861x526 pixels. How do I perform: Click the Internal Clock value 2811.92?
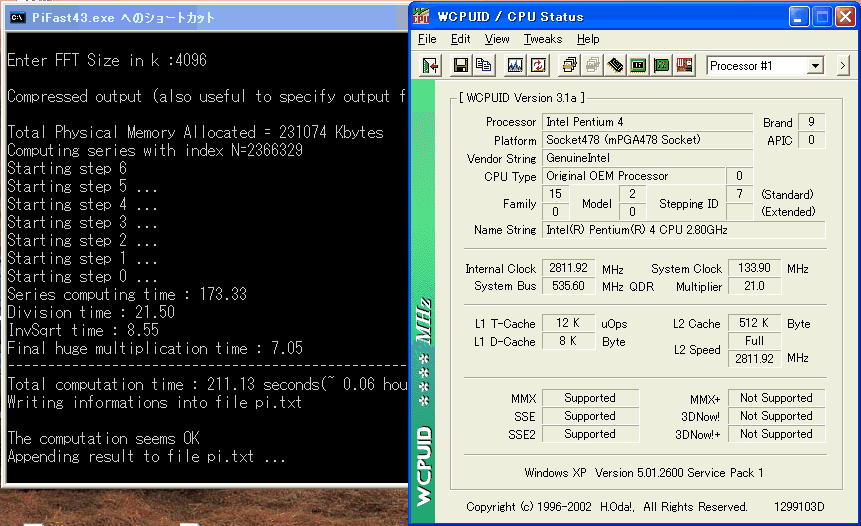tap(568, 268)
